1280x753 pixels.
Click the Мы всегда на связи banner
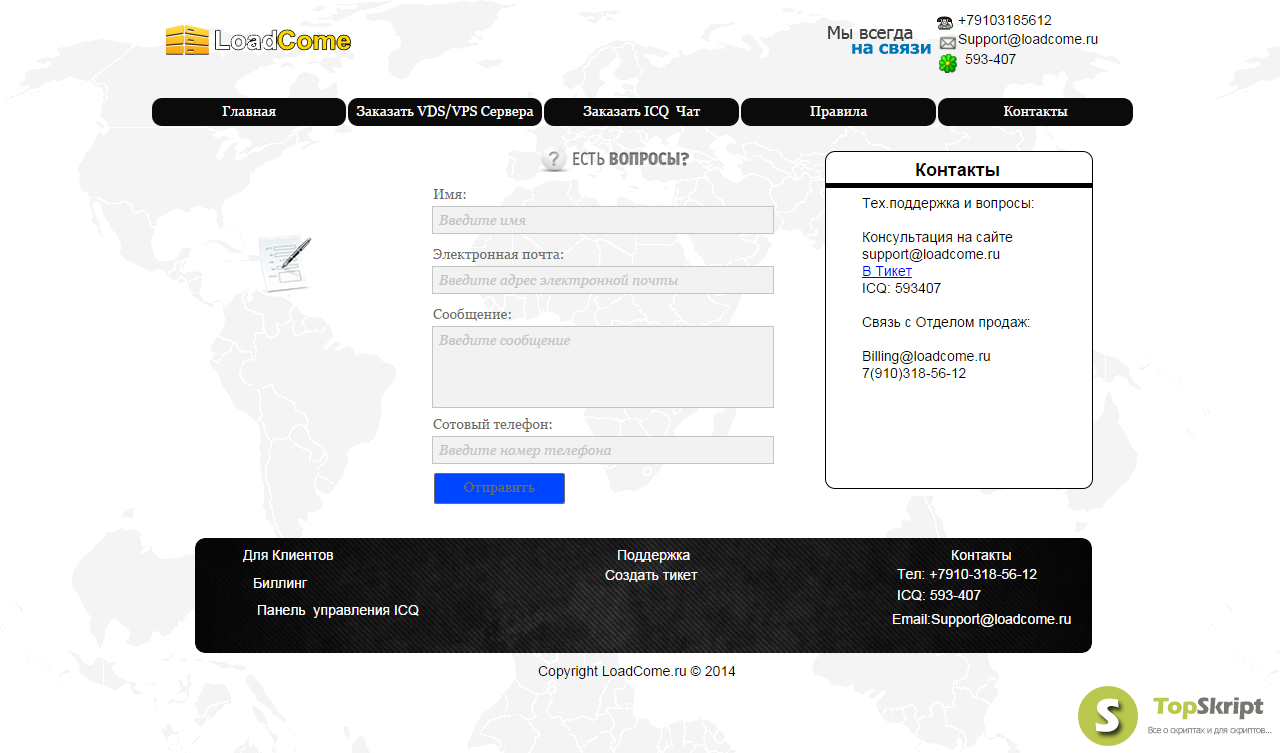[x=878, y=40]
